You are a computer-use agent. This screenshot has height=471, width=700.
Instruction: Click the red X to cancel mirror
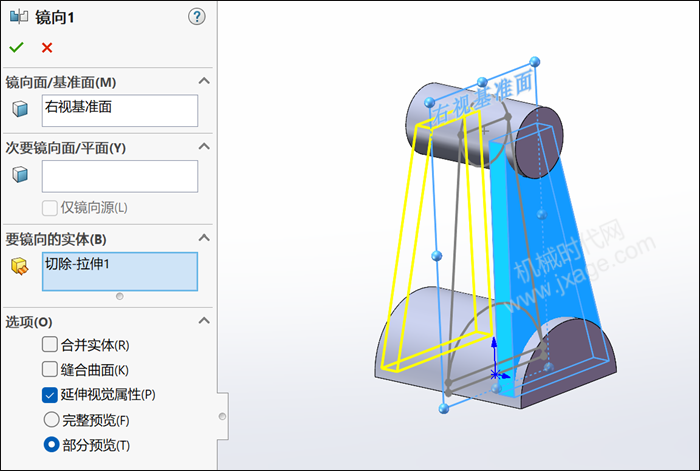47,47
